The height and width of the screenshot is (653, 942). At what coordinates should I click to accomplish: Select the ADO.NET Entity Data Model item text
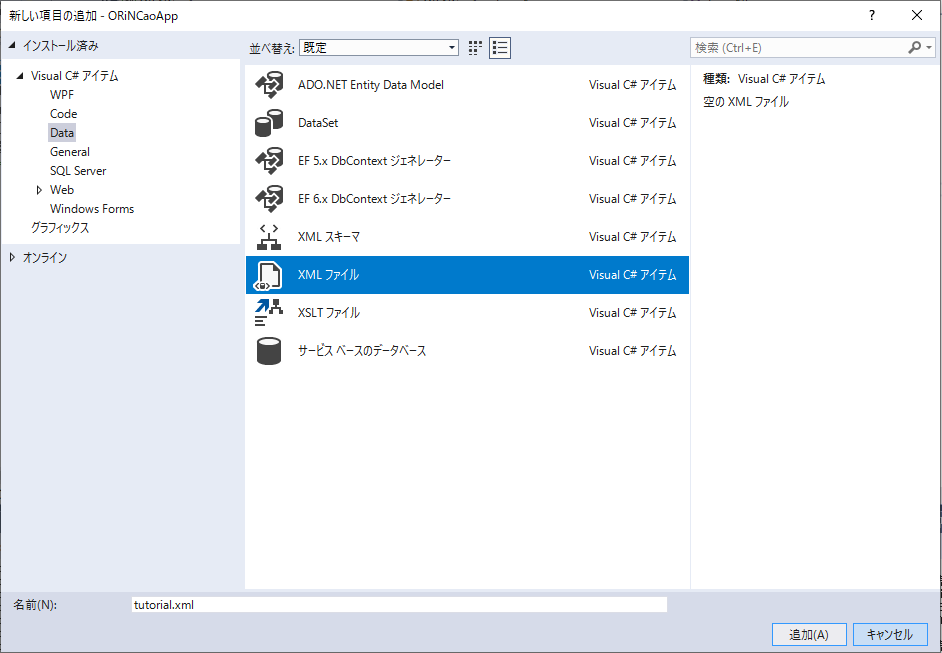point(371,85)
